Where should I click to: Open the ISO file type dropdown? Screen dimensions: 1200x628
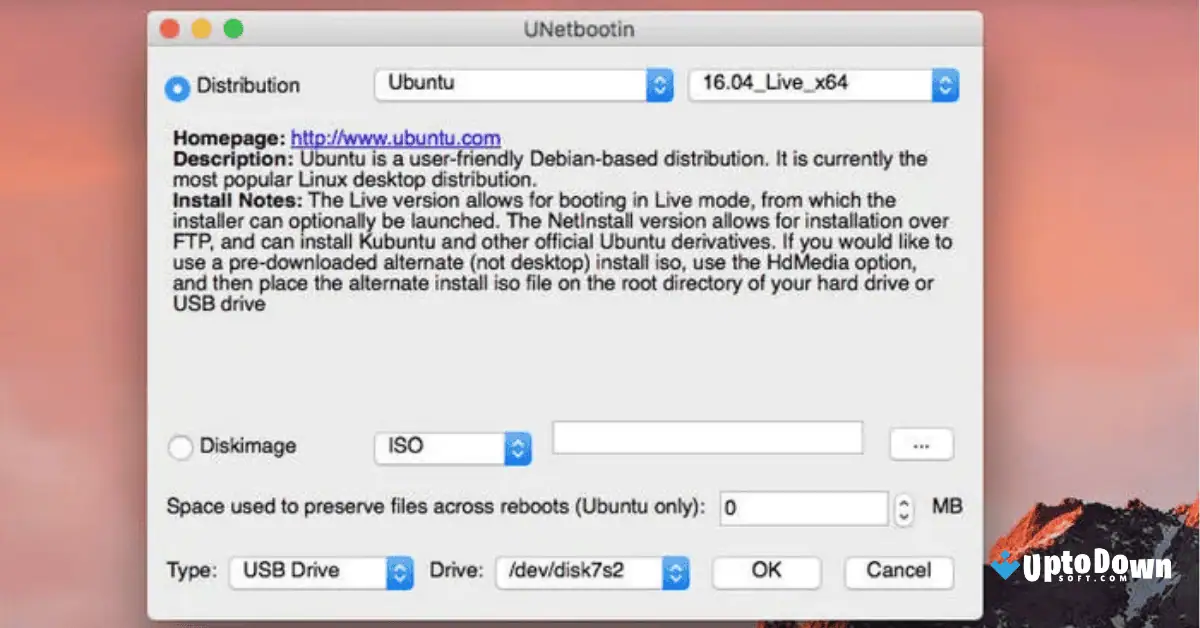tap(440, 449)
